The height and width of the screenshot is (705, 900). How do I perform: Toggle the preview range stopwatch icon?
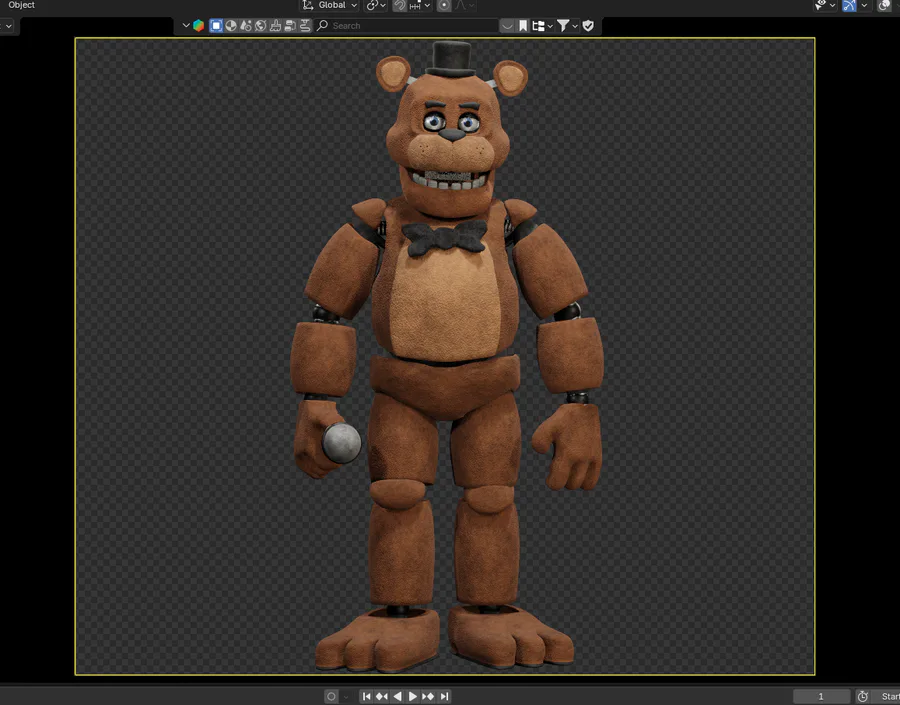pos(863,696)
